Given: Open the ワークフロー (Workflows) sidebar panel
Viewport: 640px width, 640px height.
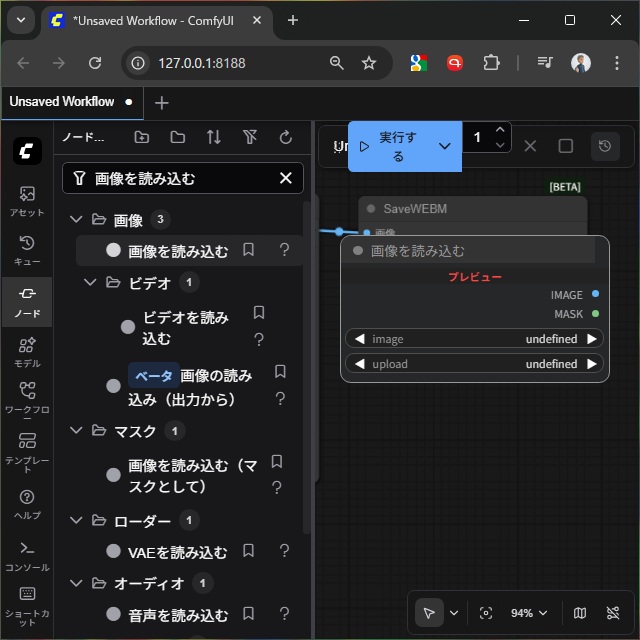Looking at the screenshot, I should pos(27,398).
